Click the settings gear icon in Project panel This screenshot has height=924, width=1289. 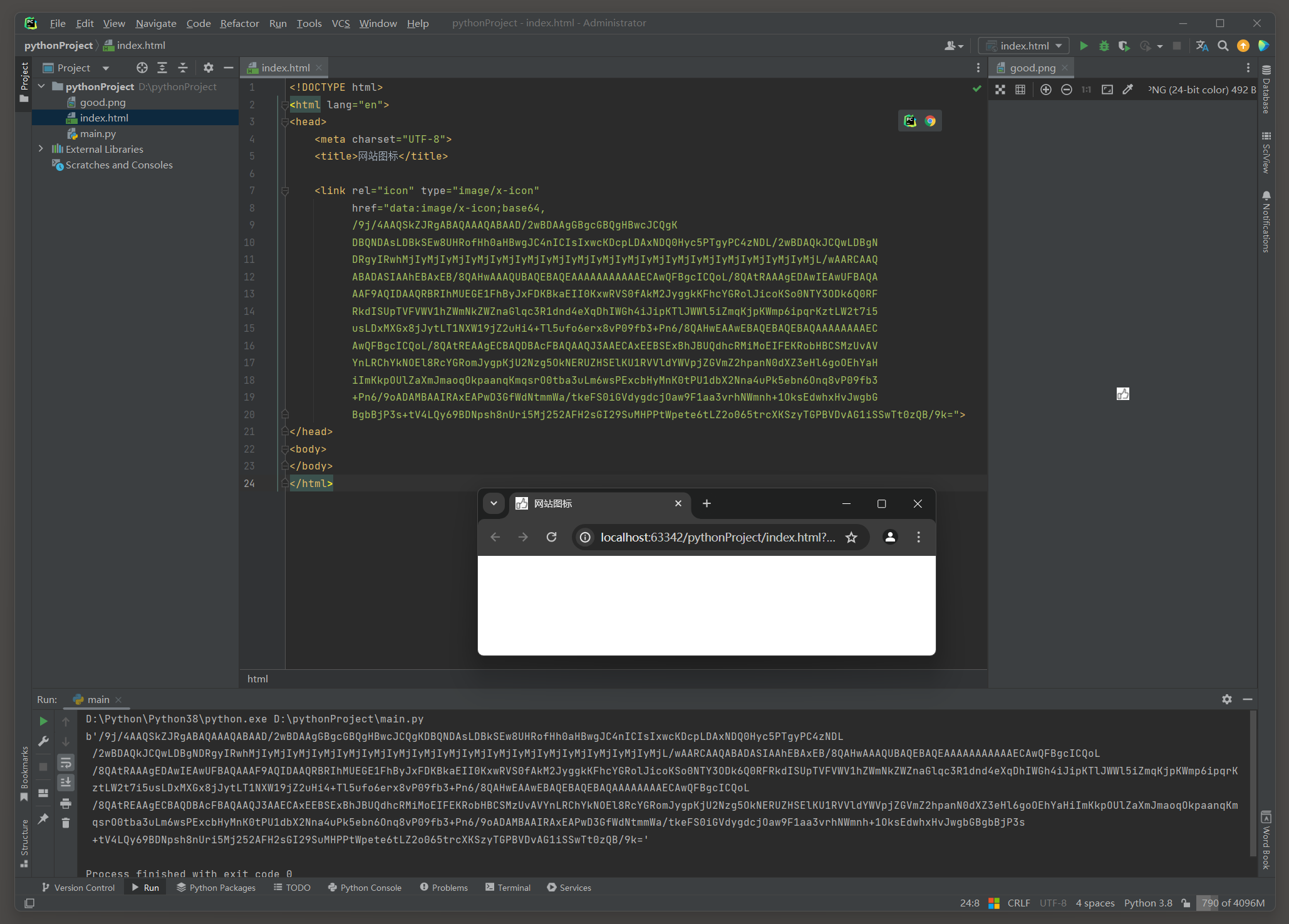(x=208, y=67)
